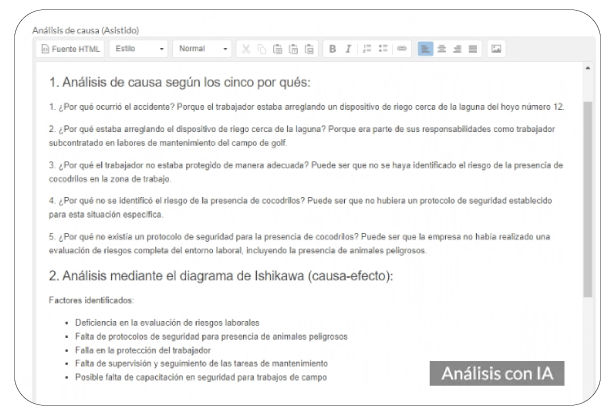Toggle bold formatting

[332, 49]
